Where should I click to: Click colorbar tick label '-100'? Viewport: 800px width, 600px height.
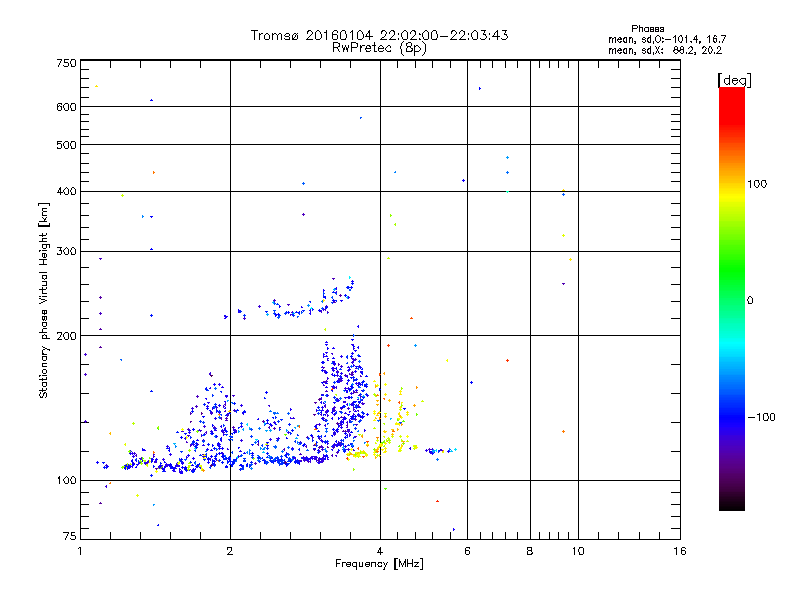[x=761, y=417]
